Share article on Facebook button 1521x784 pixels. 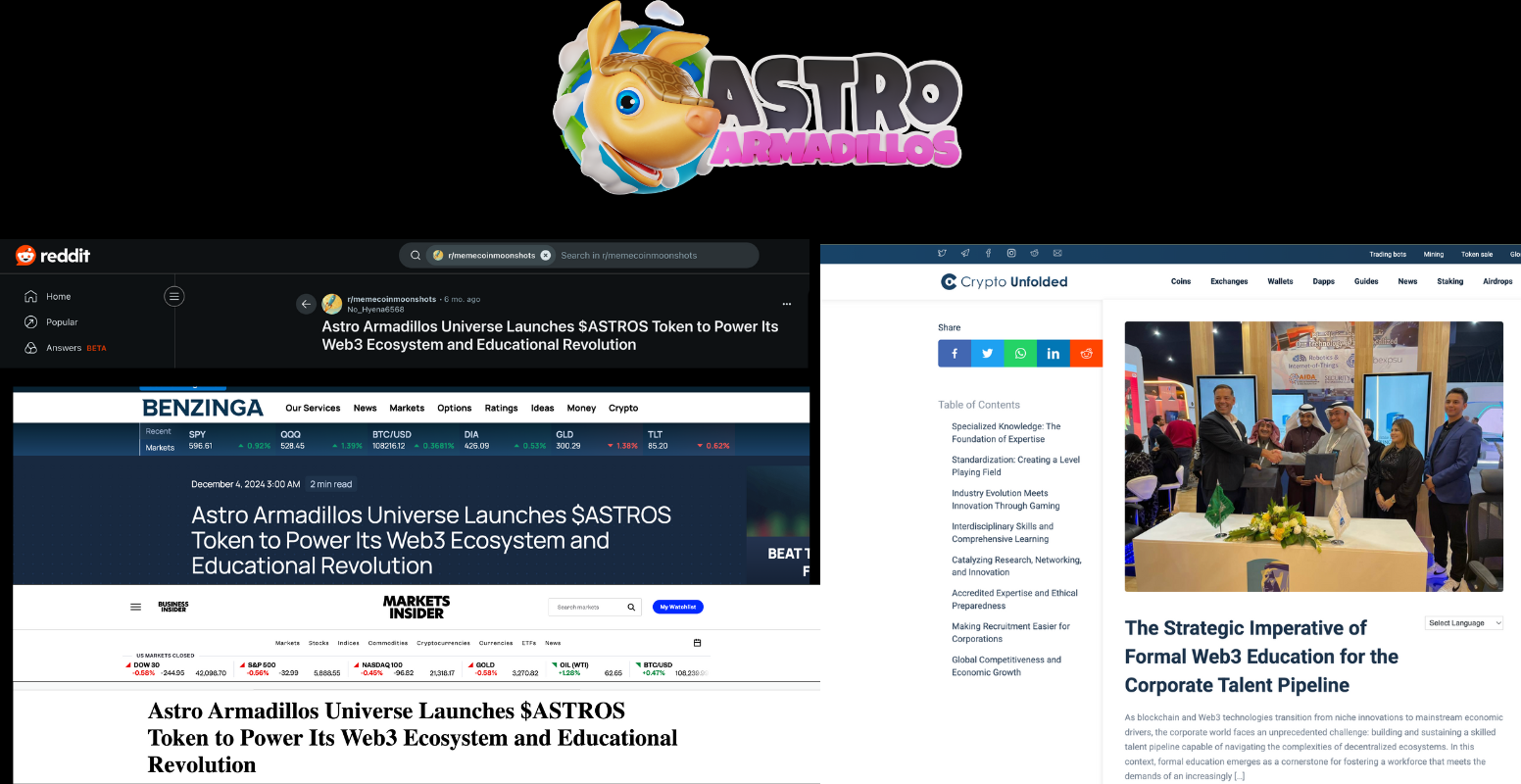pos(955,353)
